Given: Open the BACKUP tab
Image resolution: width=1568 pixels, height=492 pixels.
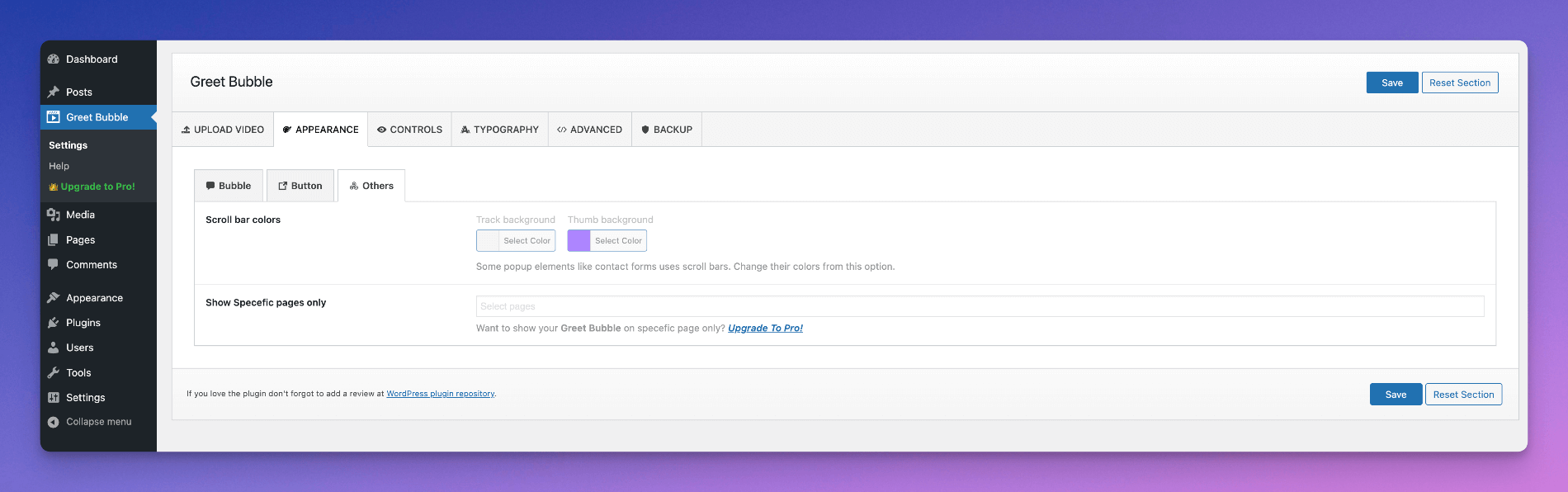Looking at the screenshot, I should point(667,130).
